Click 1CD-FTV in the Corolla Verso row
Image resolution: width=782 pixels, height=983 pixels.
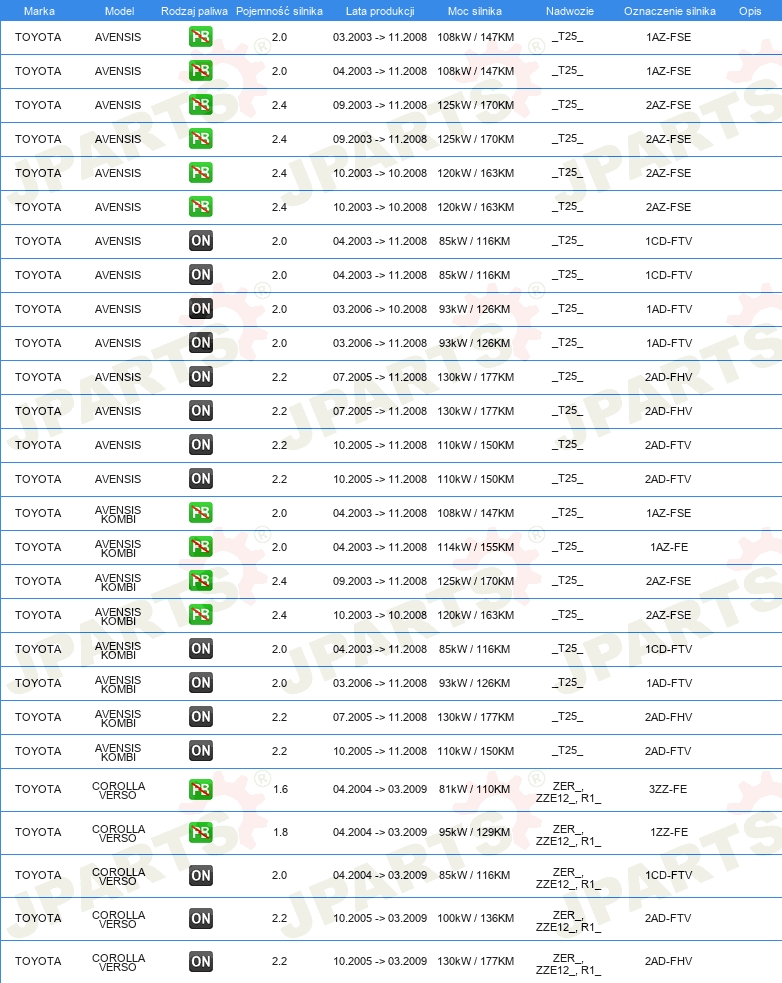(x=668, y=875)
